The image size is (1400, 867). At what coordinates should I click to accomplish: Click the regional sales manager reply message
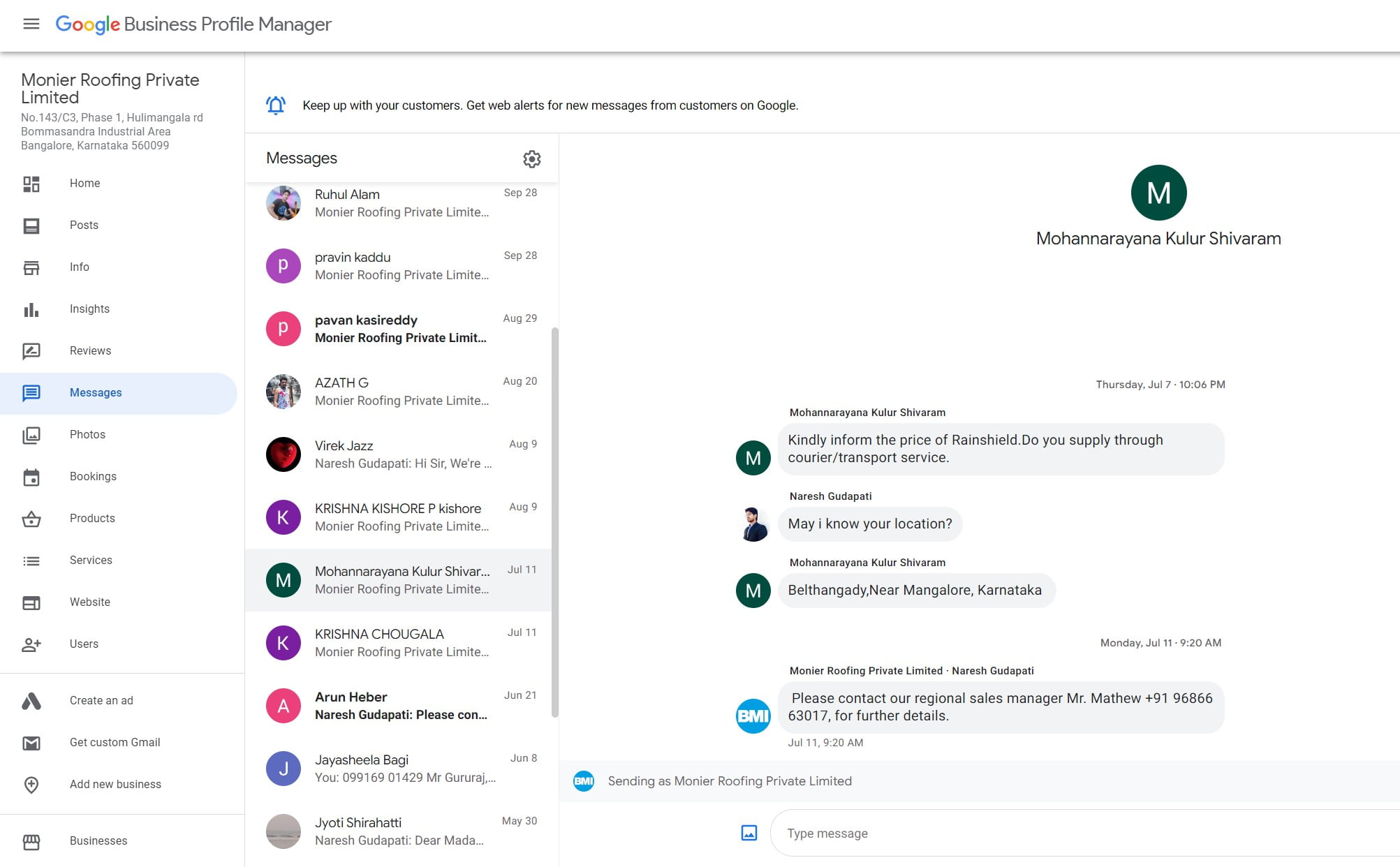pos(1001,707)
